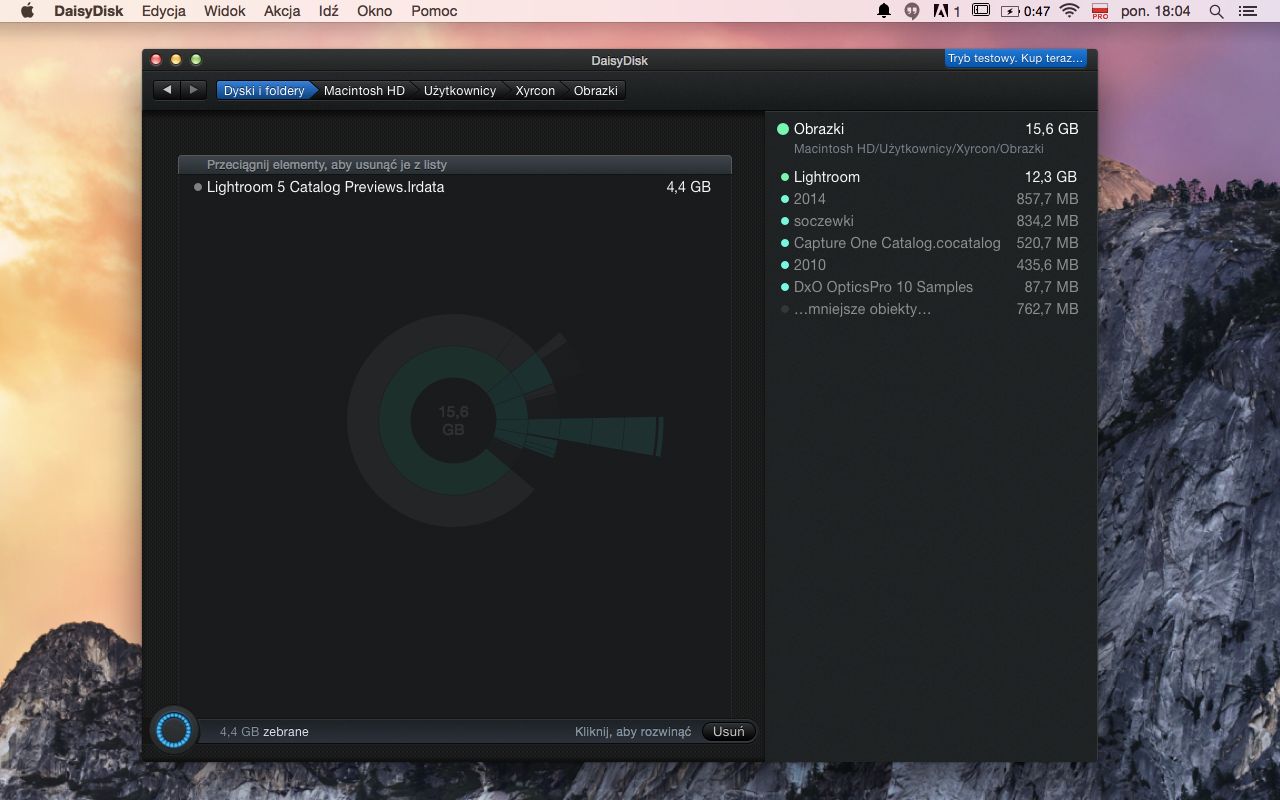Click the battery status 0:47
1280x800 pixels.
click(1027, 11)
